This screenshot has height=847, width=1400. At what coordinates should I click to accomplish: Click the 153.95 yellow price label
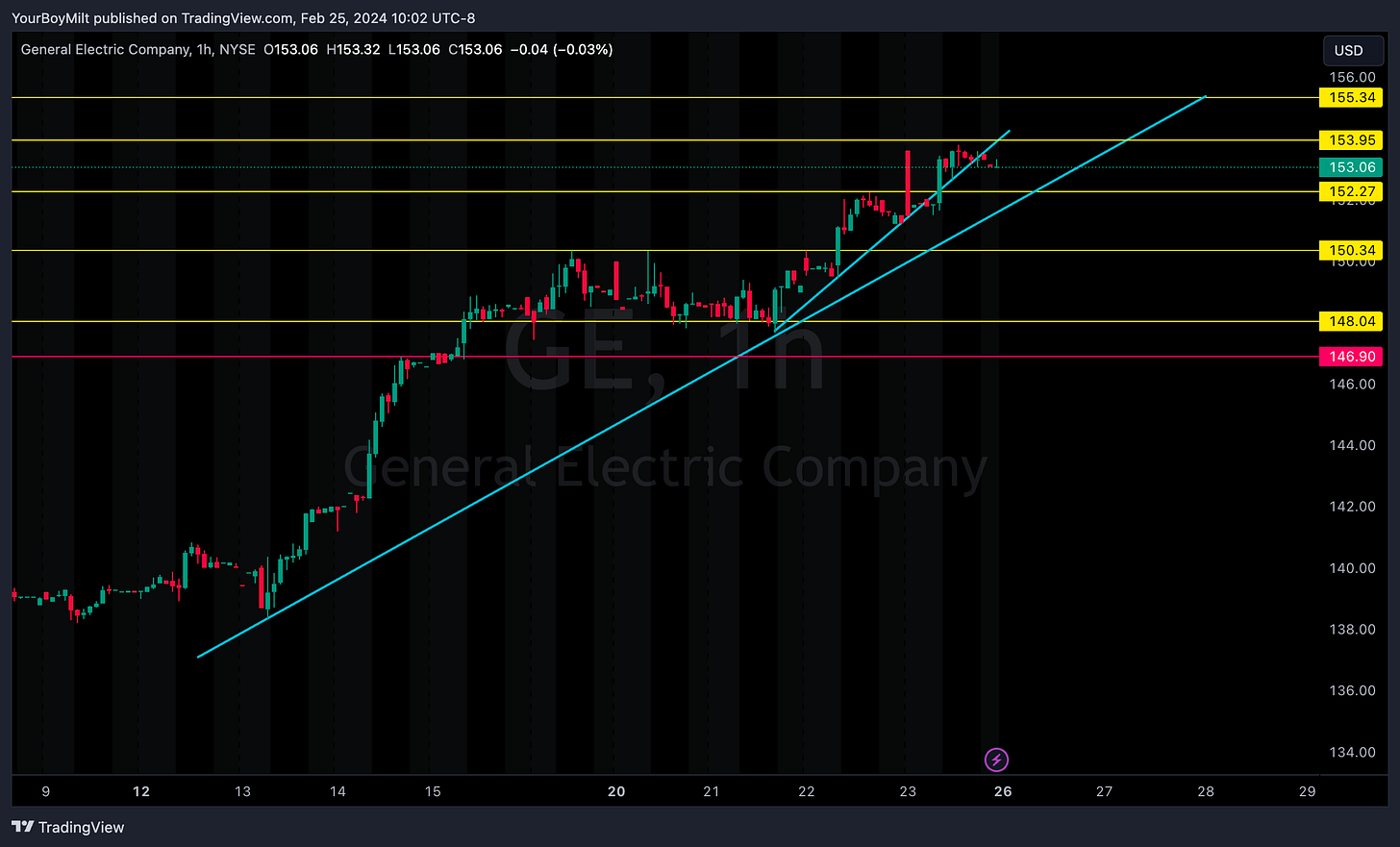(1352, 140)
